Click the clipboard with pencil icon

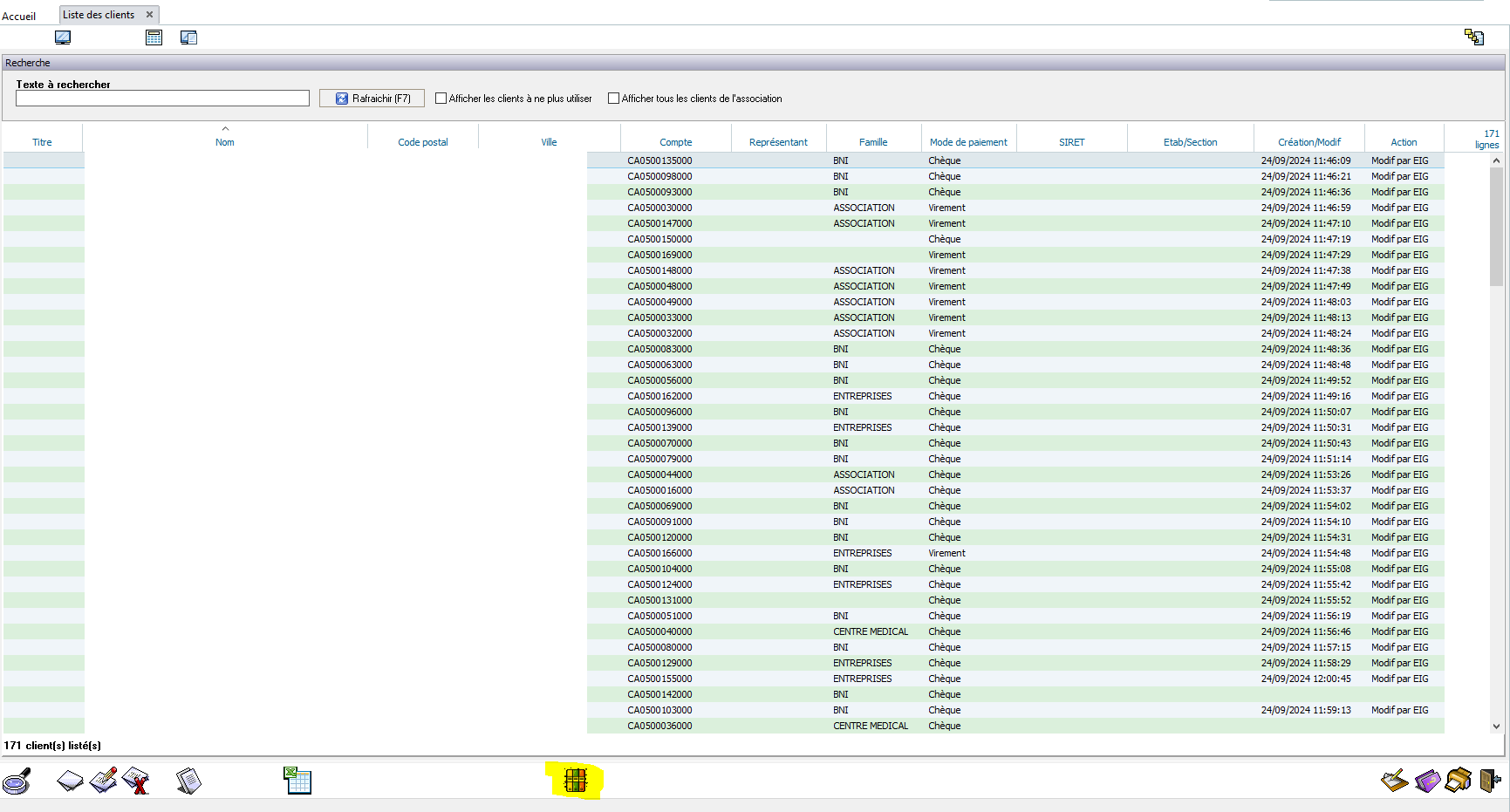(1394, 780)
